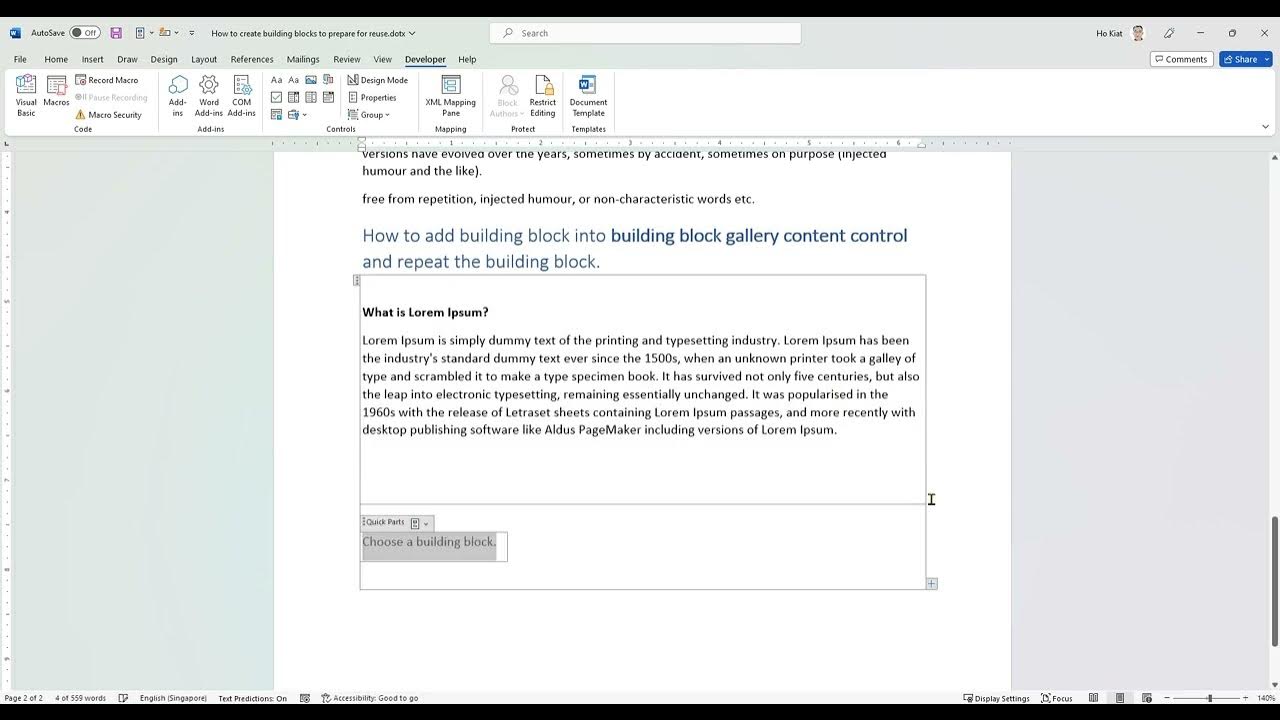Insert a Picture content control
This screenshot has width=1280, height=720.
click(311, 80)
